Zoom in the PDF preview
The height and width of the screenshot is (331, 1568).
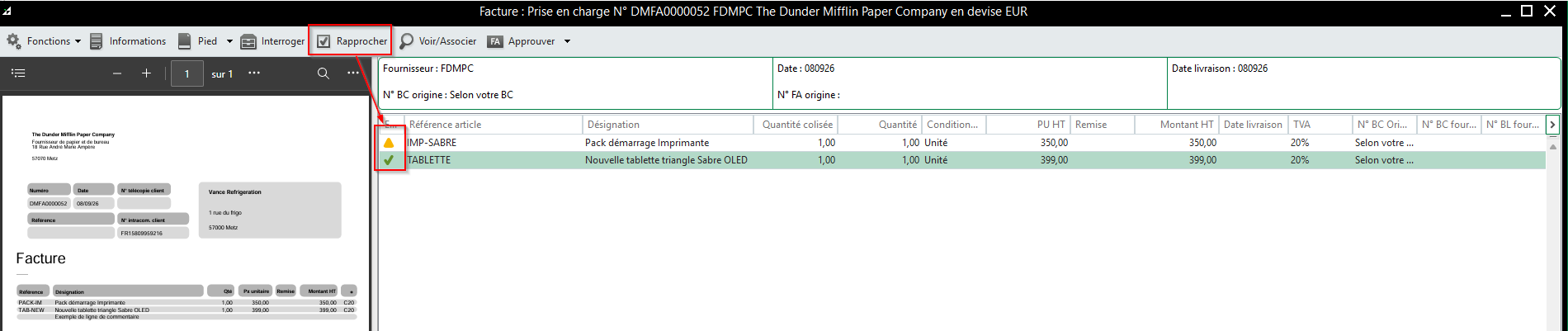click(146, 73)
